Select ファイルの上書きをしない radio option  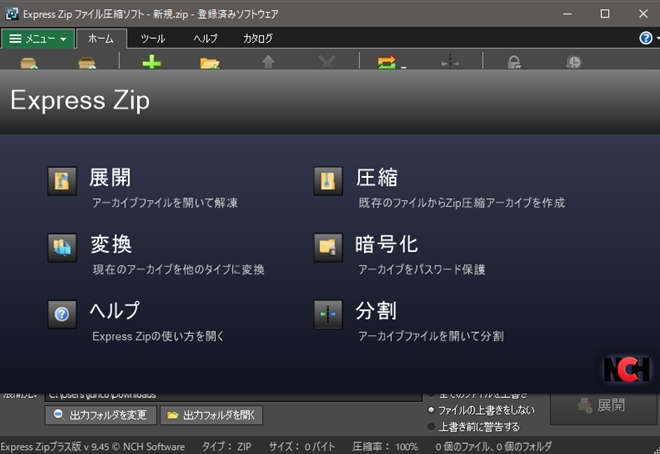point(431,409)
